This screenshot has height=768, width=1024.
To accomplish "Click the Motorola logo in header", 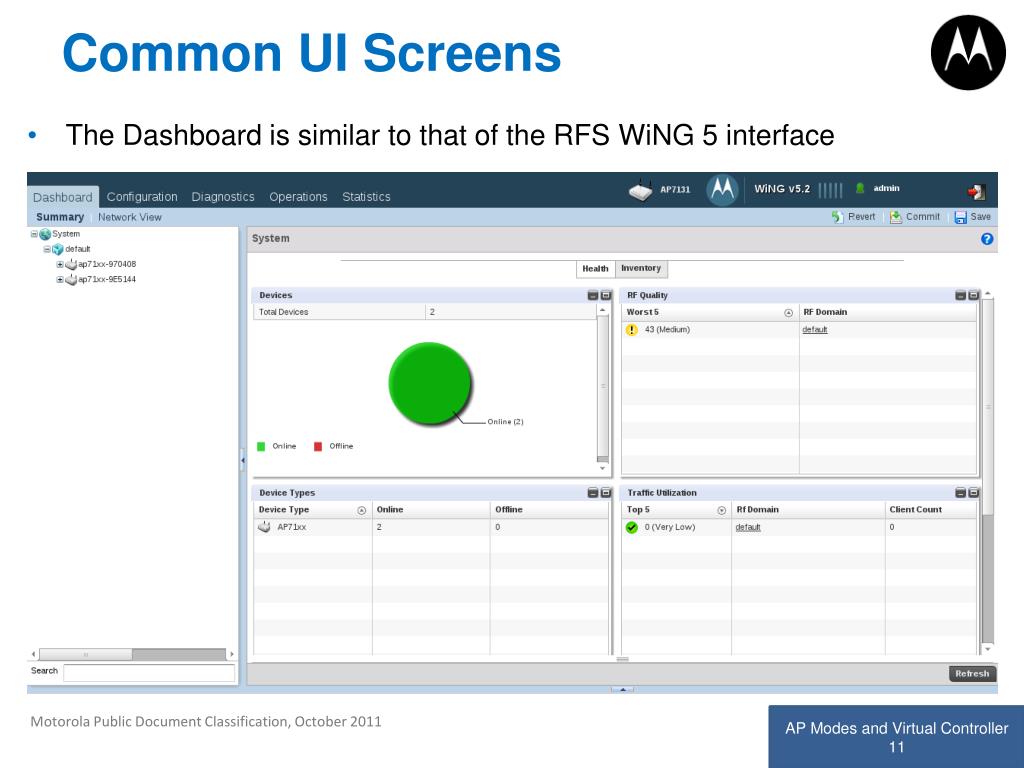I will click(x=722, y=190).
